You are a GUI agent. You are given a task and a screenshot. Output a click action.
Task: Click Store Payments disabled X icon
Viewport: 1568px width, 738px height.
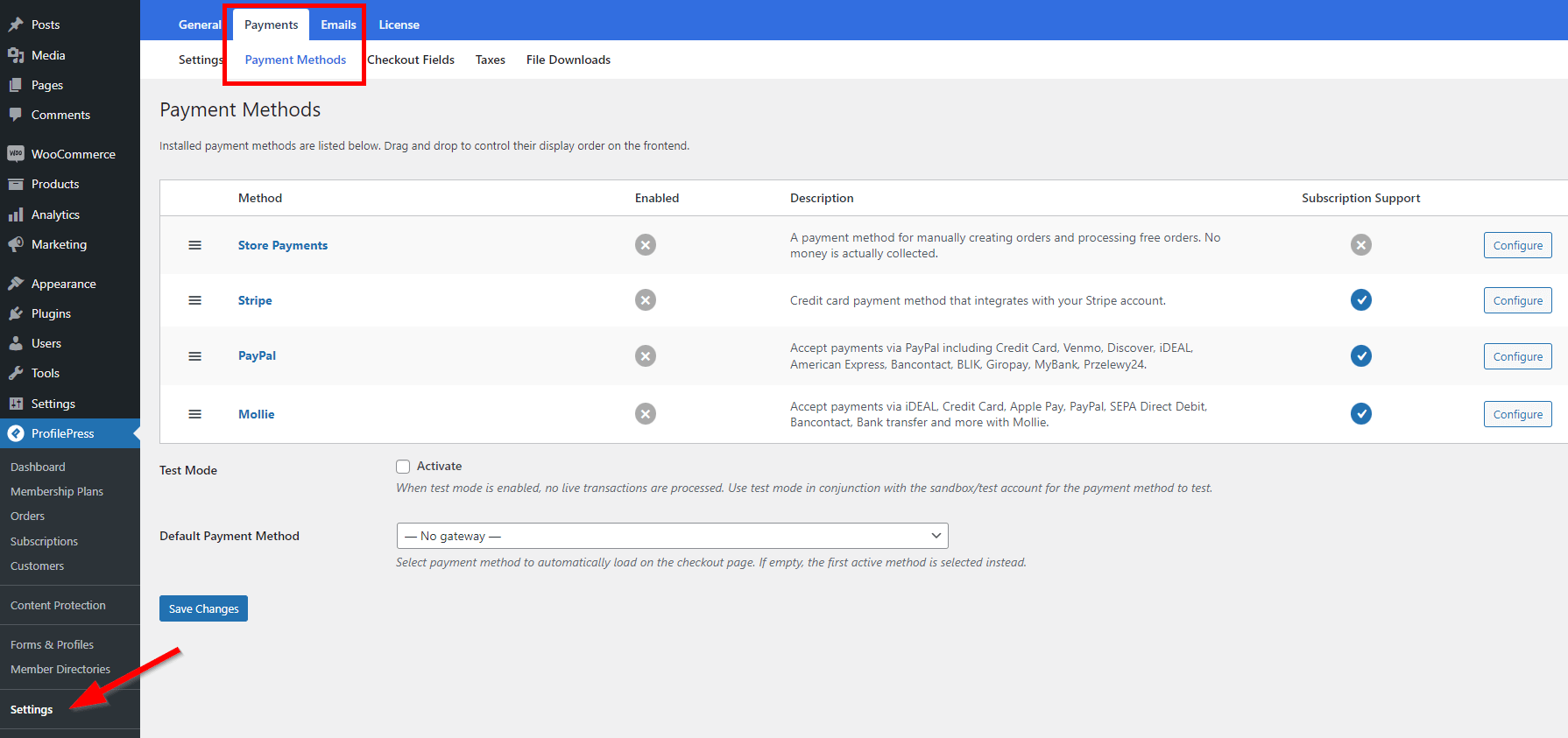pyautogui.click(x=646, y=245)
